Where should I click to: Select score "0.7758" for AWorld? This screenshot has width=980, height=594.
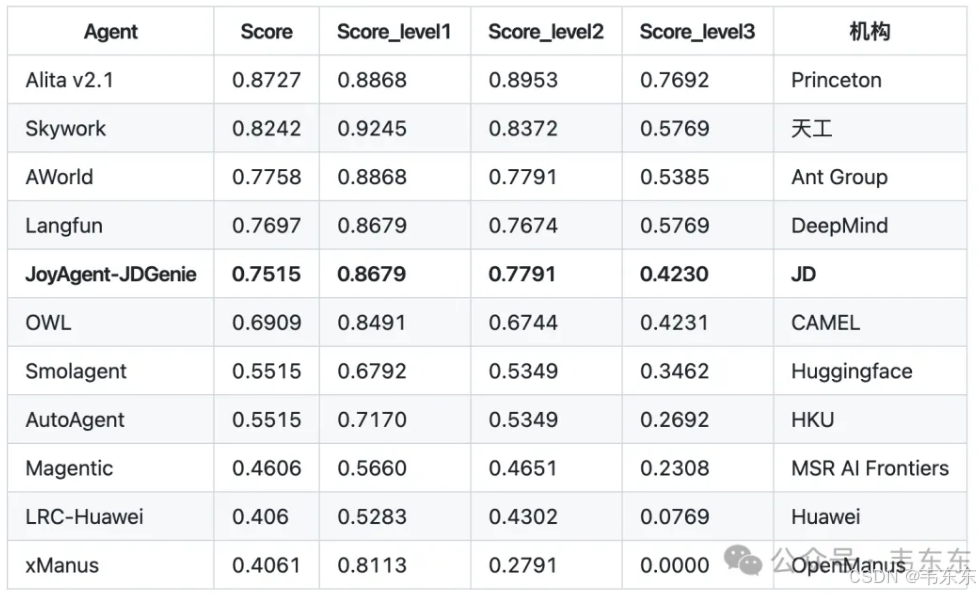pyautogui.click(x=266, y=177)
